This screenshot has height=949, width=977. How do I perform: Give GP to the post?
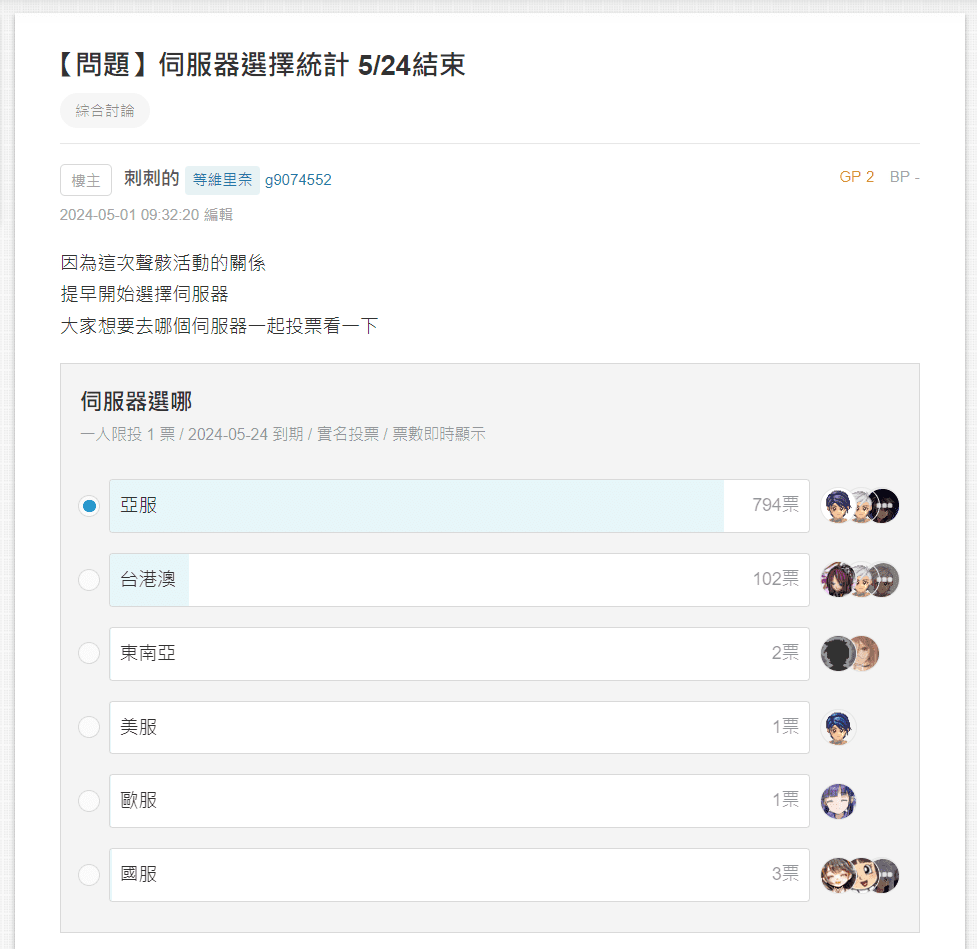click(856, 177)
